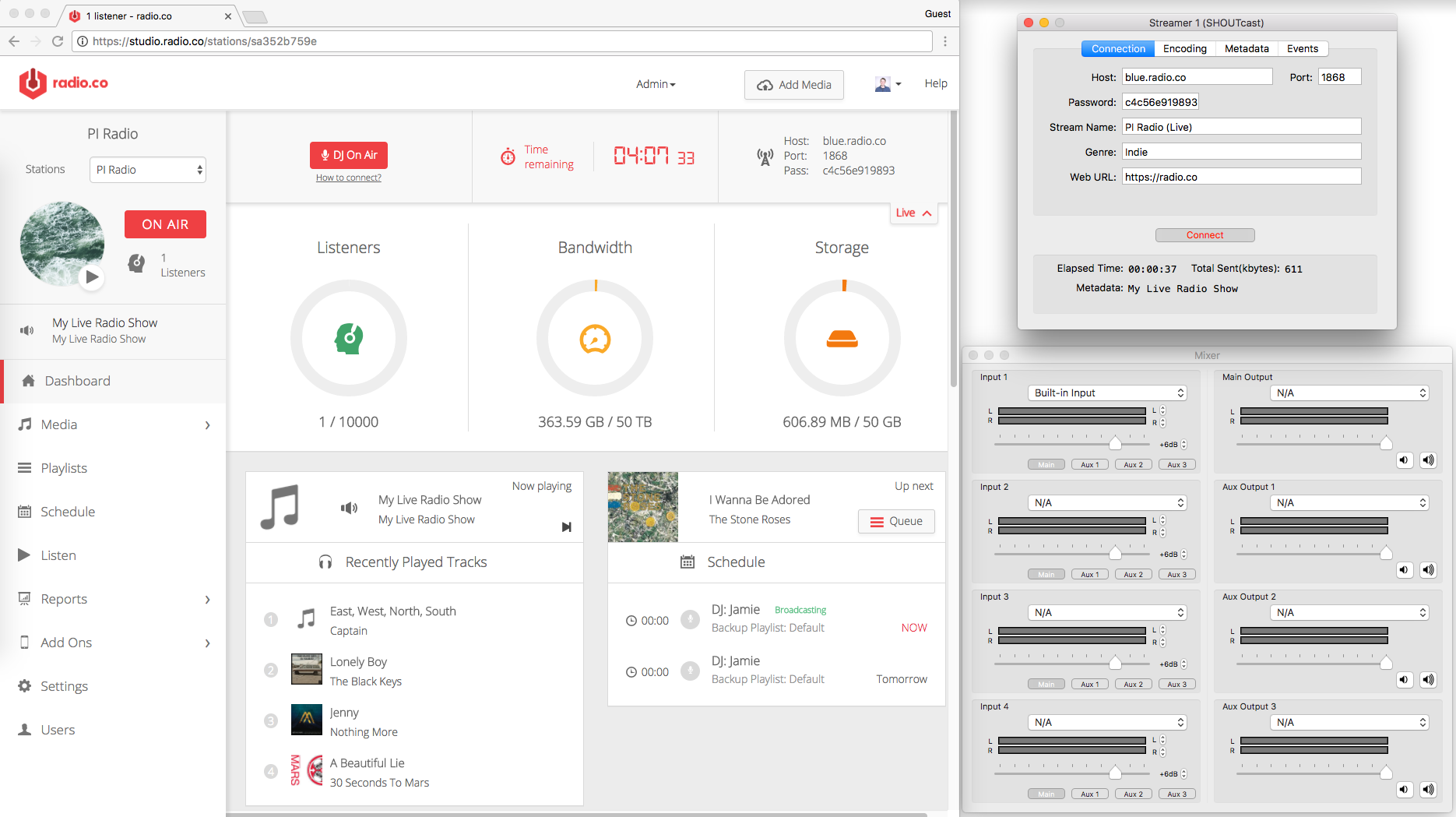
Task: Click the Settings gear icon
Action: pyautogui.click(x=25, y=686)
